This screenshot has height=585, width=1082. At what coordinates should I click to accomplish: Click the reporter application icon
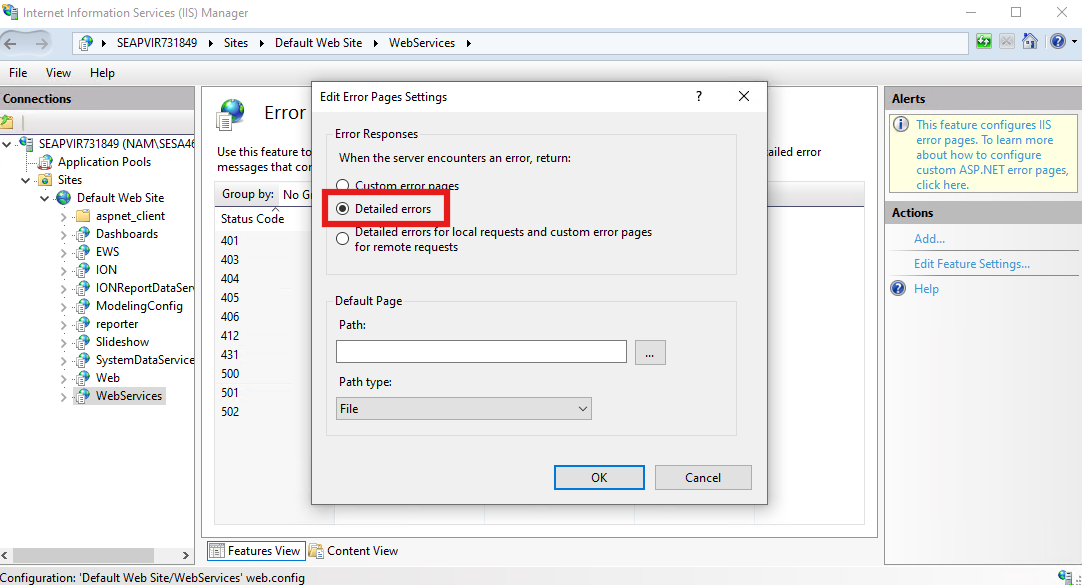[83, 324]
